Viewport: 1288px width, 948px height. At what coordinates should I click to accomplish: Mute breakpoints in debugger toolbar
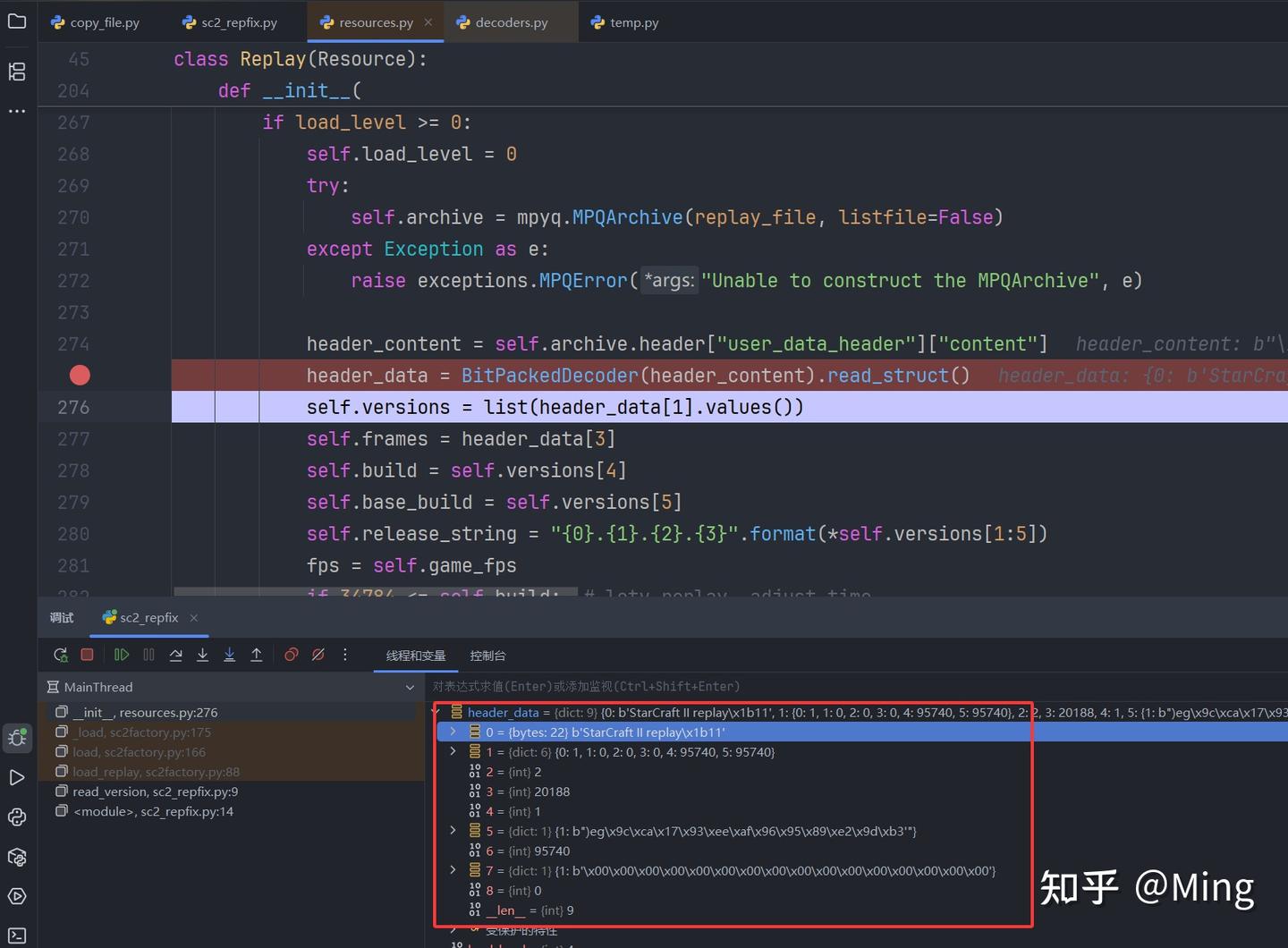coord(318,655)
